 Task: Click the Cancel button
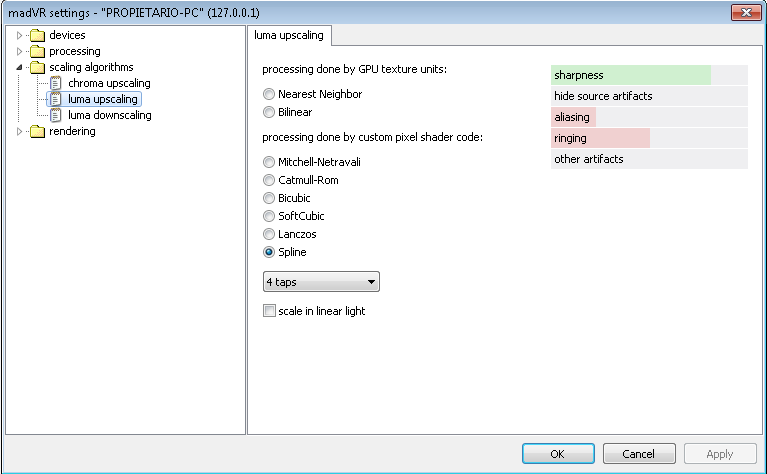point(639,454)
